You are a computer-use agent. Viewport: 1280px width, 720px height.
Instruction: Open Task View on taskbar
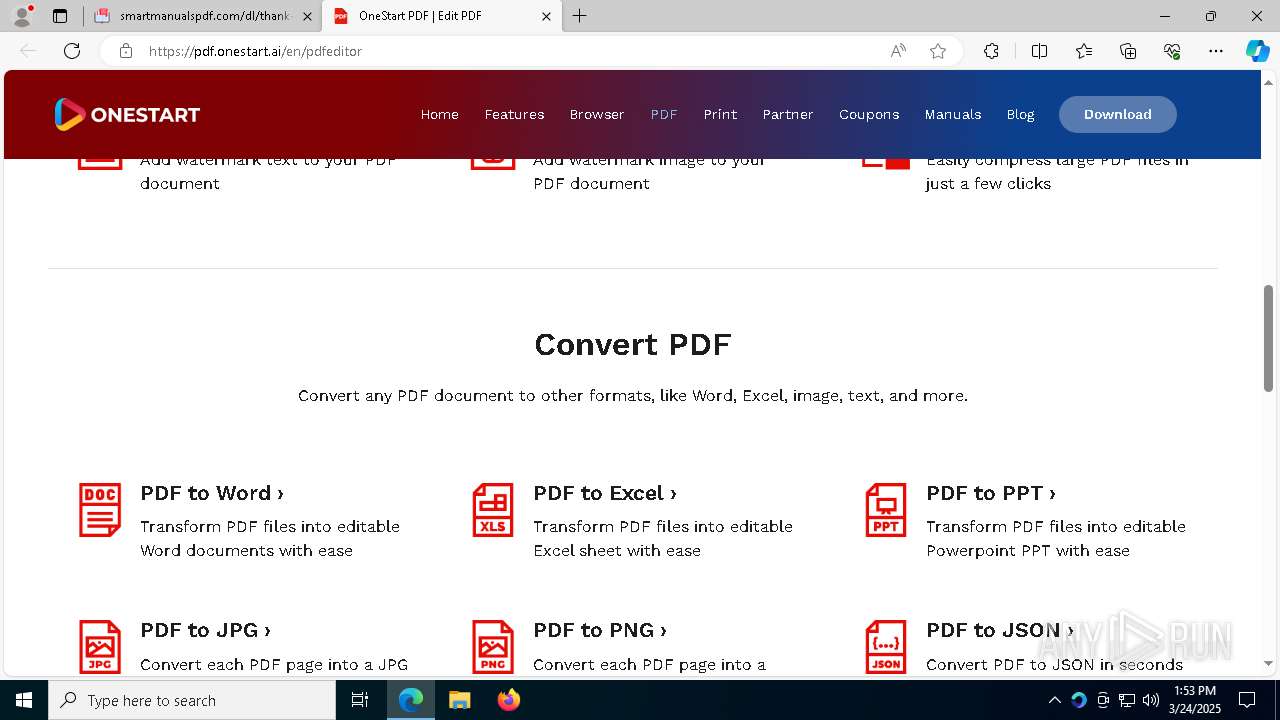[360, 700]
